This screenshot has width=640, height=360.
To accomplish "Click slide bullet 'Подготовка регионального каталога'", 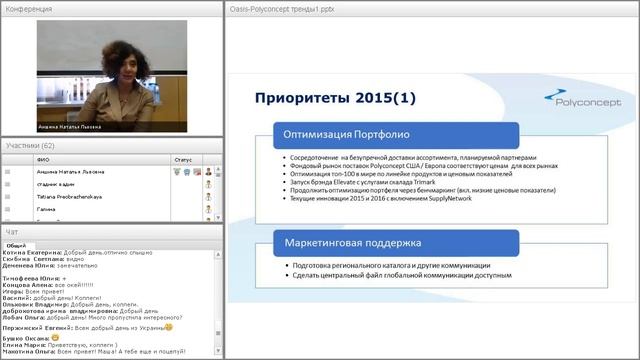I will coord(391,265).
